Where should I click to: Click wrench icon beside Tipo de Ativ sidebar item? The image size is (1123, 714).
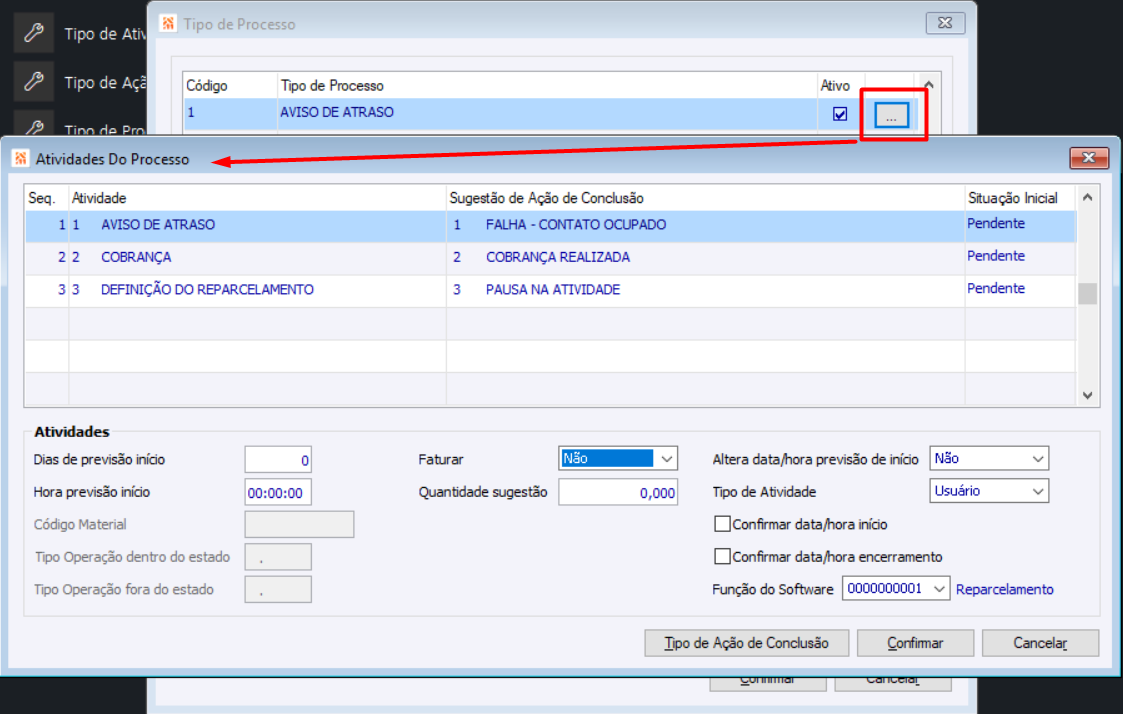point(34,33)
